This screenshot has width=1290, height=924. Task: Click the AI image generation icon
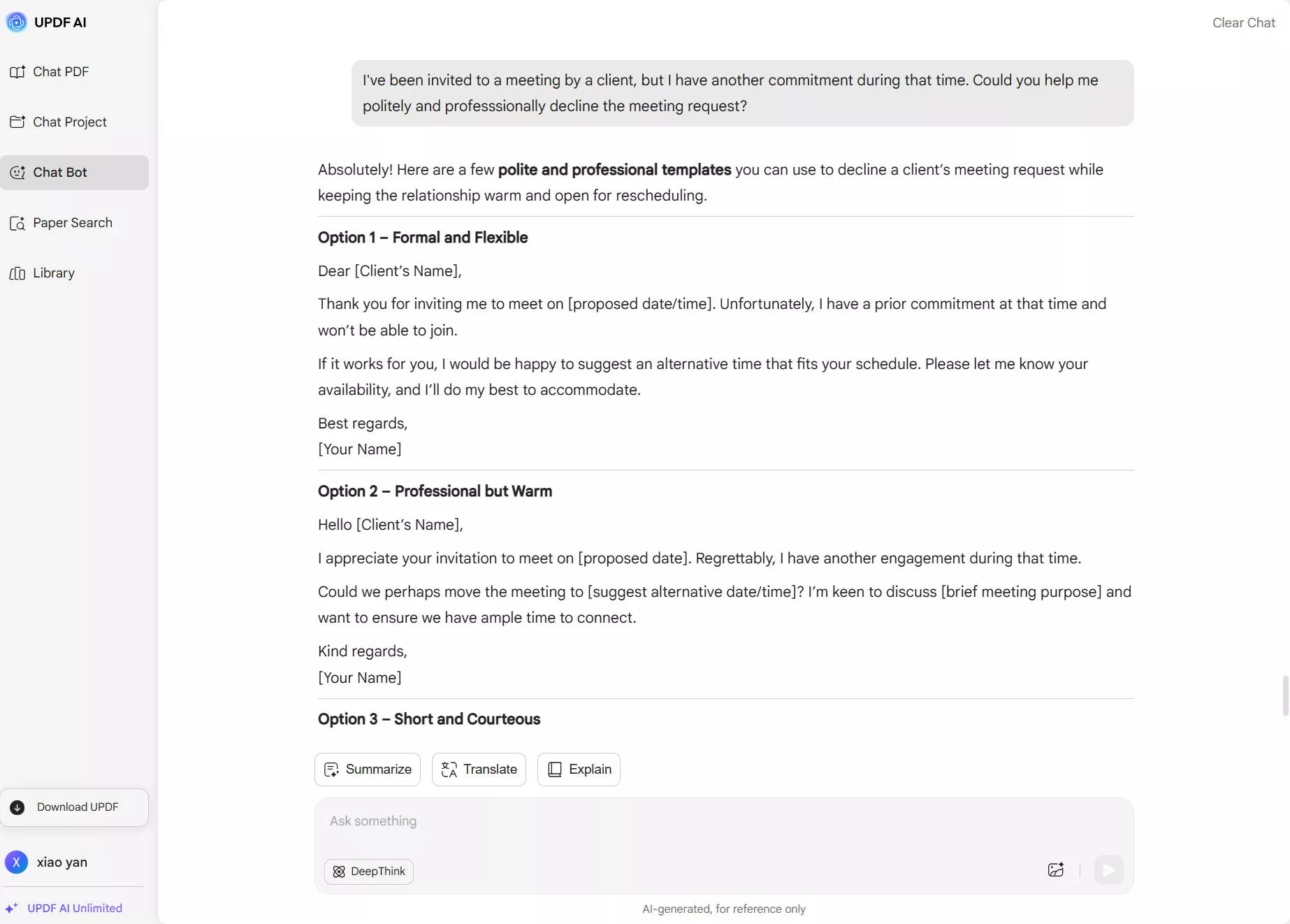1056,870
